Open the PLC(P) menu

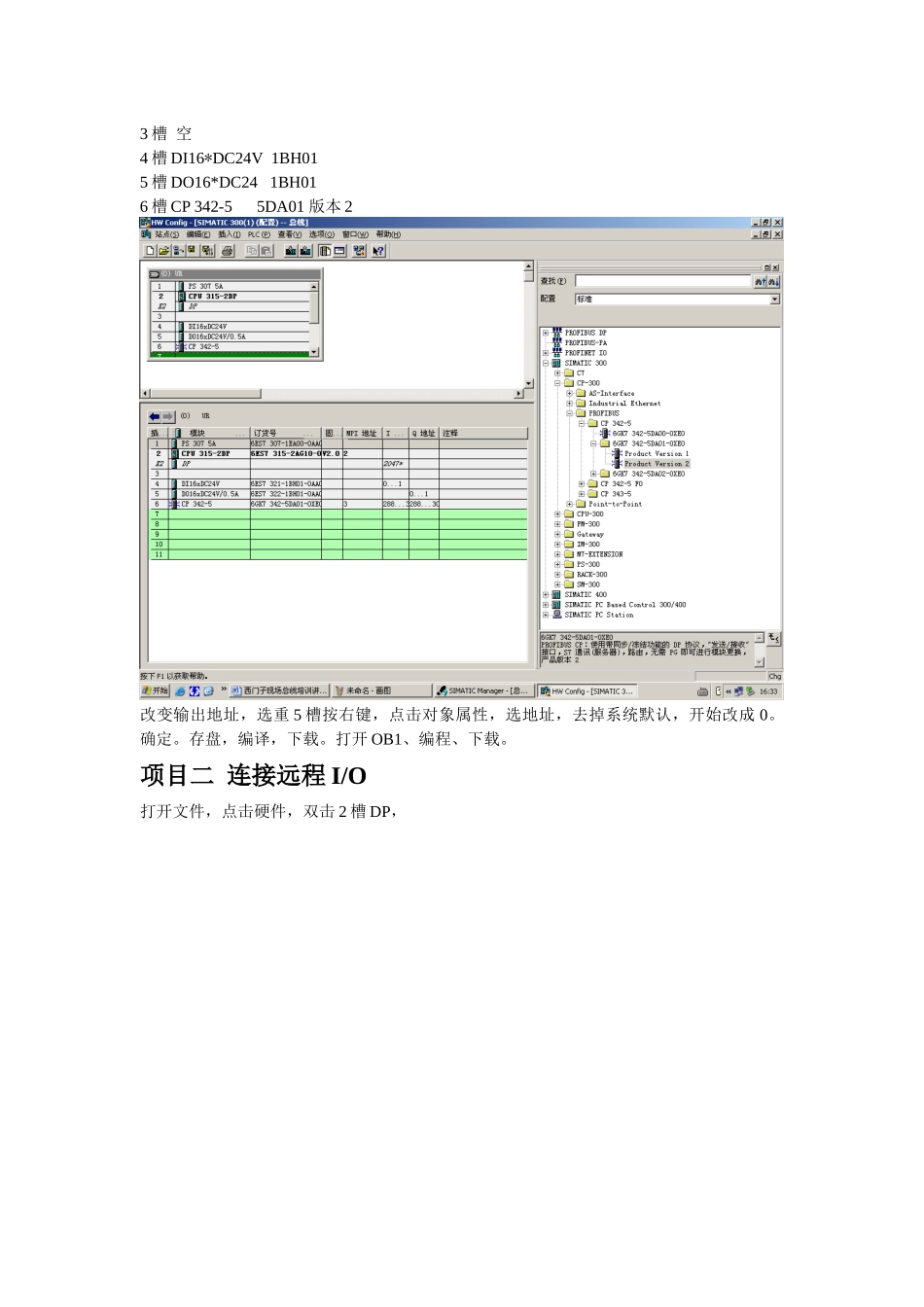(x=259, y=234)
